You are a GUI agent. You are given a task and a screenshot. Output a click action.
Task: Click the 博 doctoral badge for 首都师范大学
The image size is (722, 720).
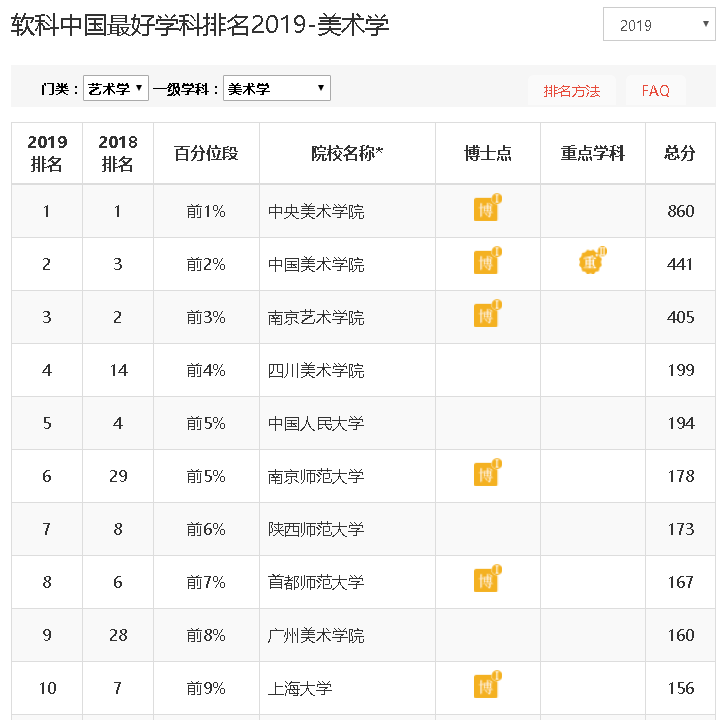[x=487, y=579]
